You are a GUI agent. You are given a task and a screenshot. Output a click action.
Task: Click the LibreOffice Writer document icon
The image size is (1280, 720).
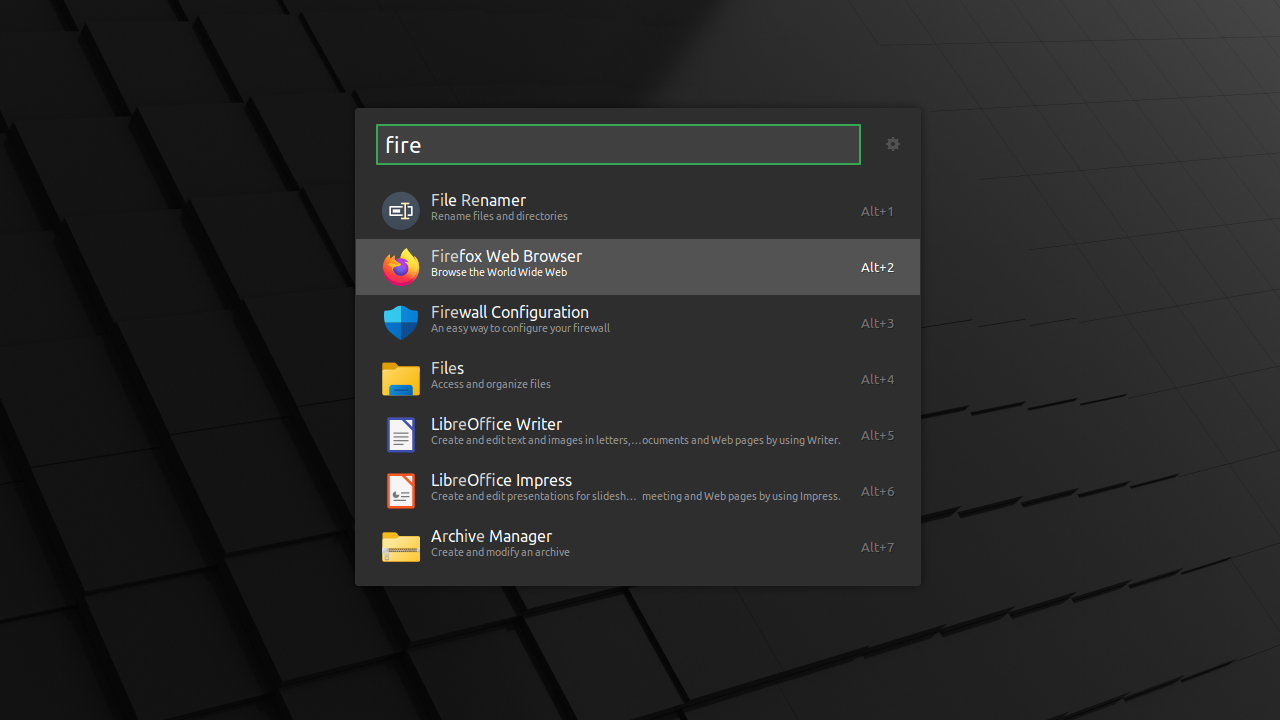[x=401, y=435]
